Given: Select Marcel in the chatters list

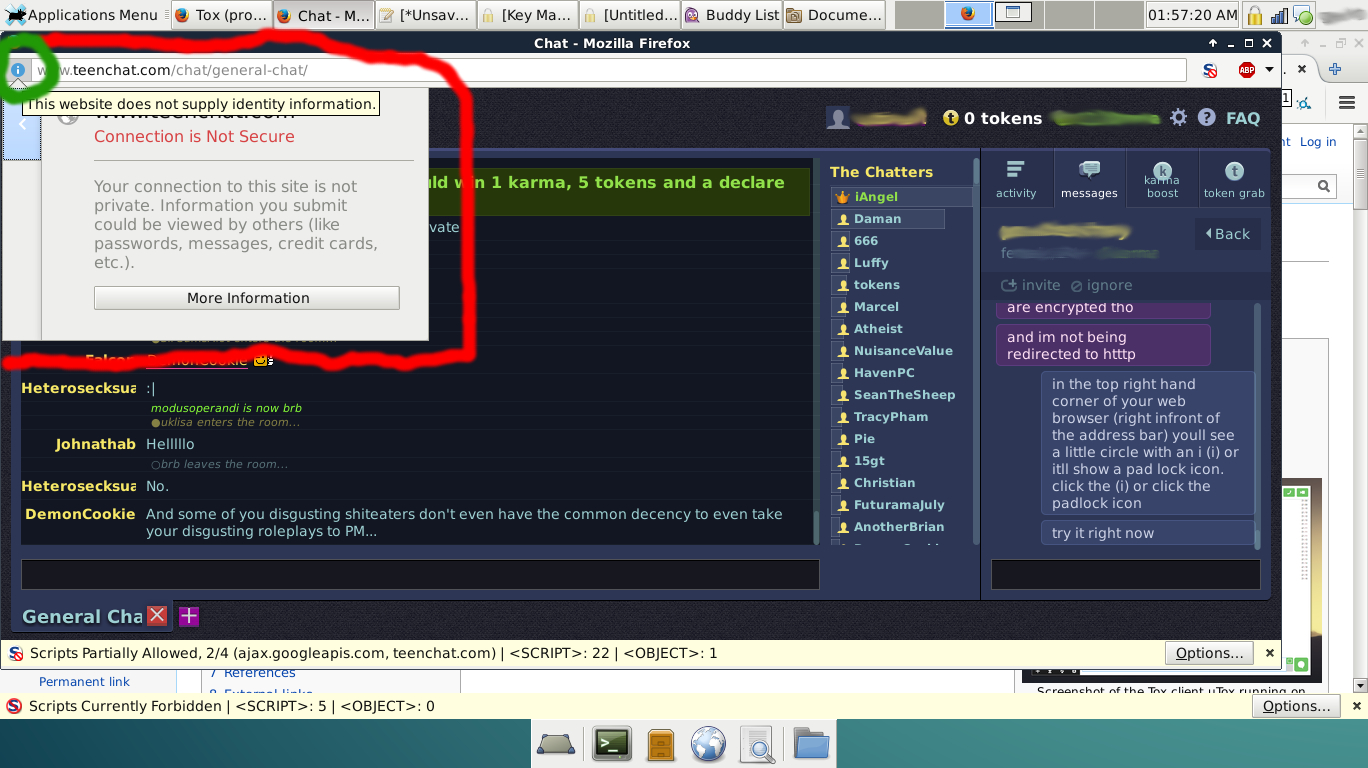Looking at the screenshot, I should pyautogui.click(x=876, y=307).
